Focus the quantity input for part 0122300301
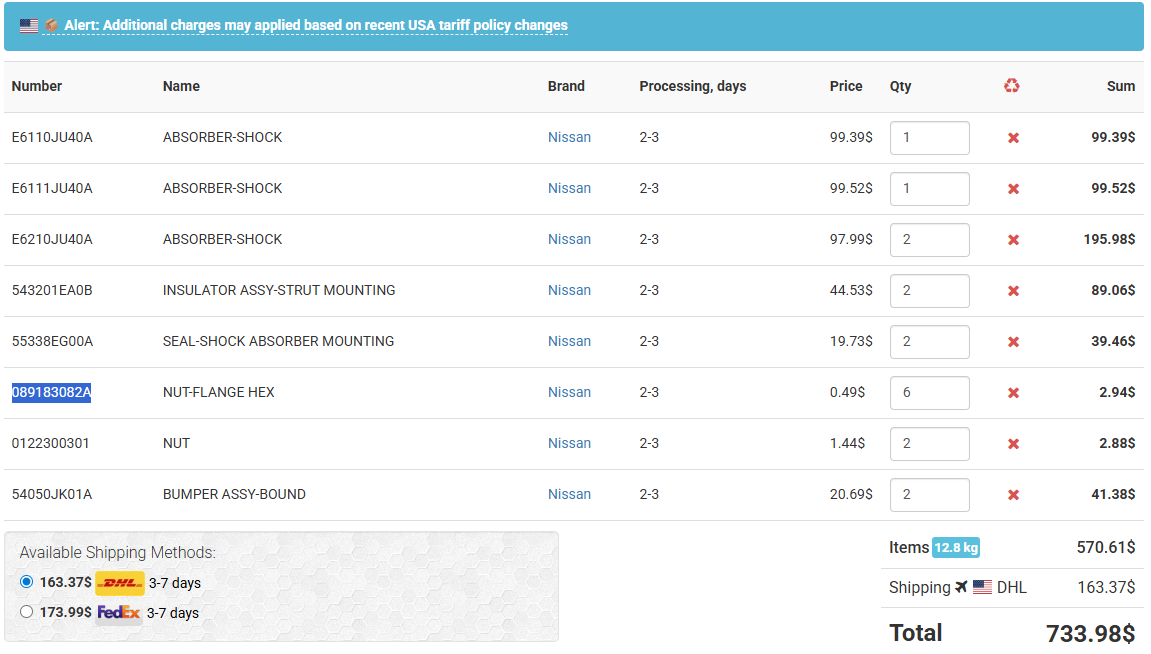The image size is (1151, 654). click(929, 444)
